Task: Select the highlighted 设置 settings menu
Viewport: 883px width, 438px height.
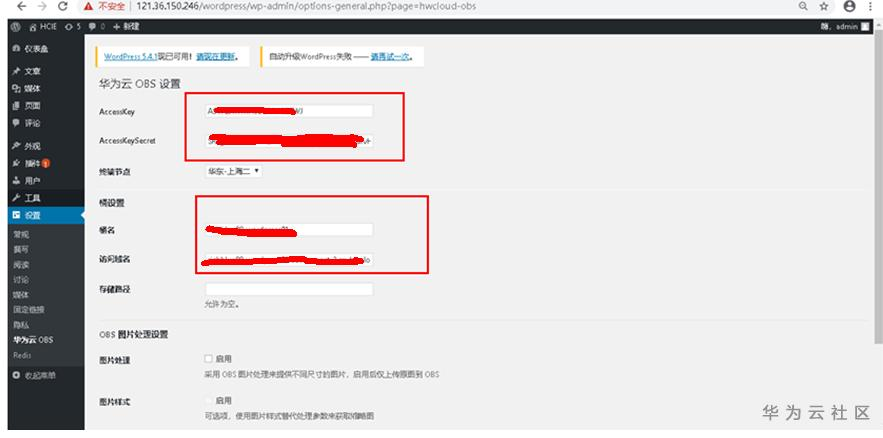Action: [46, 215]
